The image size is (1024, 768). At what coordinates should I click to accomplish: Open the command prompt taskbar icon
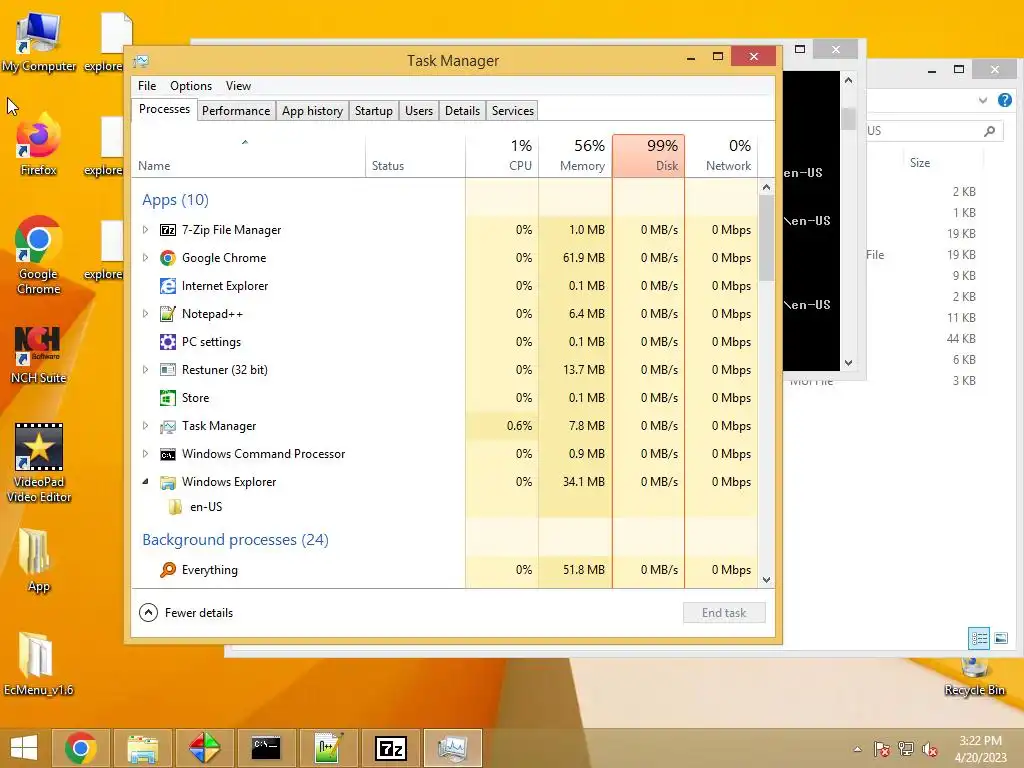pyautogui.click(x=266, y=748)
